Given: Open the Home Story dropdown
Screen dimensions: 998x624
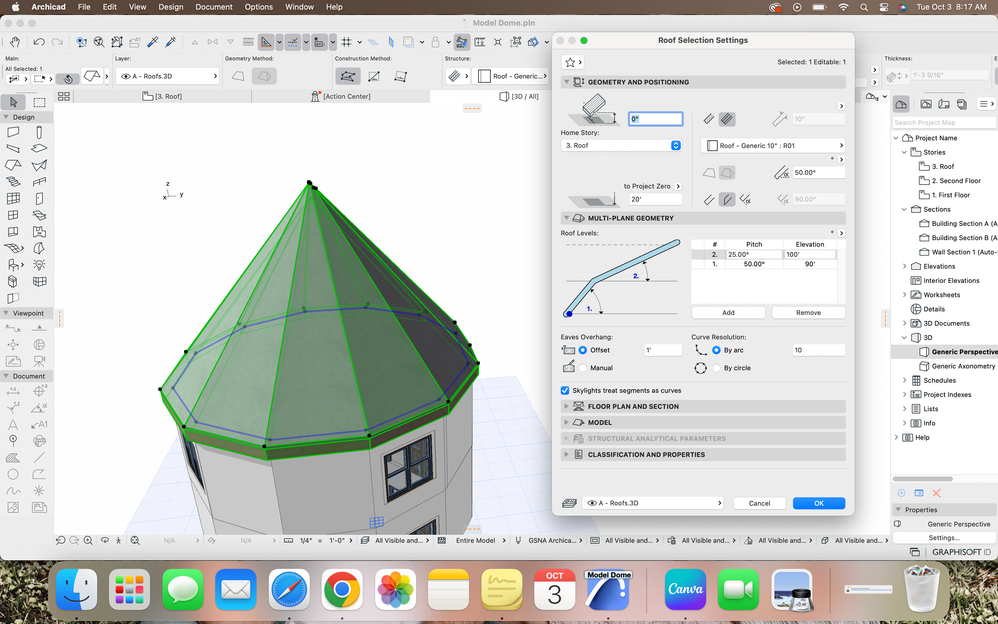Looking at the screenshot, I should point(621,146).
